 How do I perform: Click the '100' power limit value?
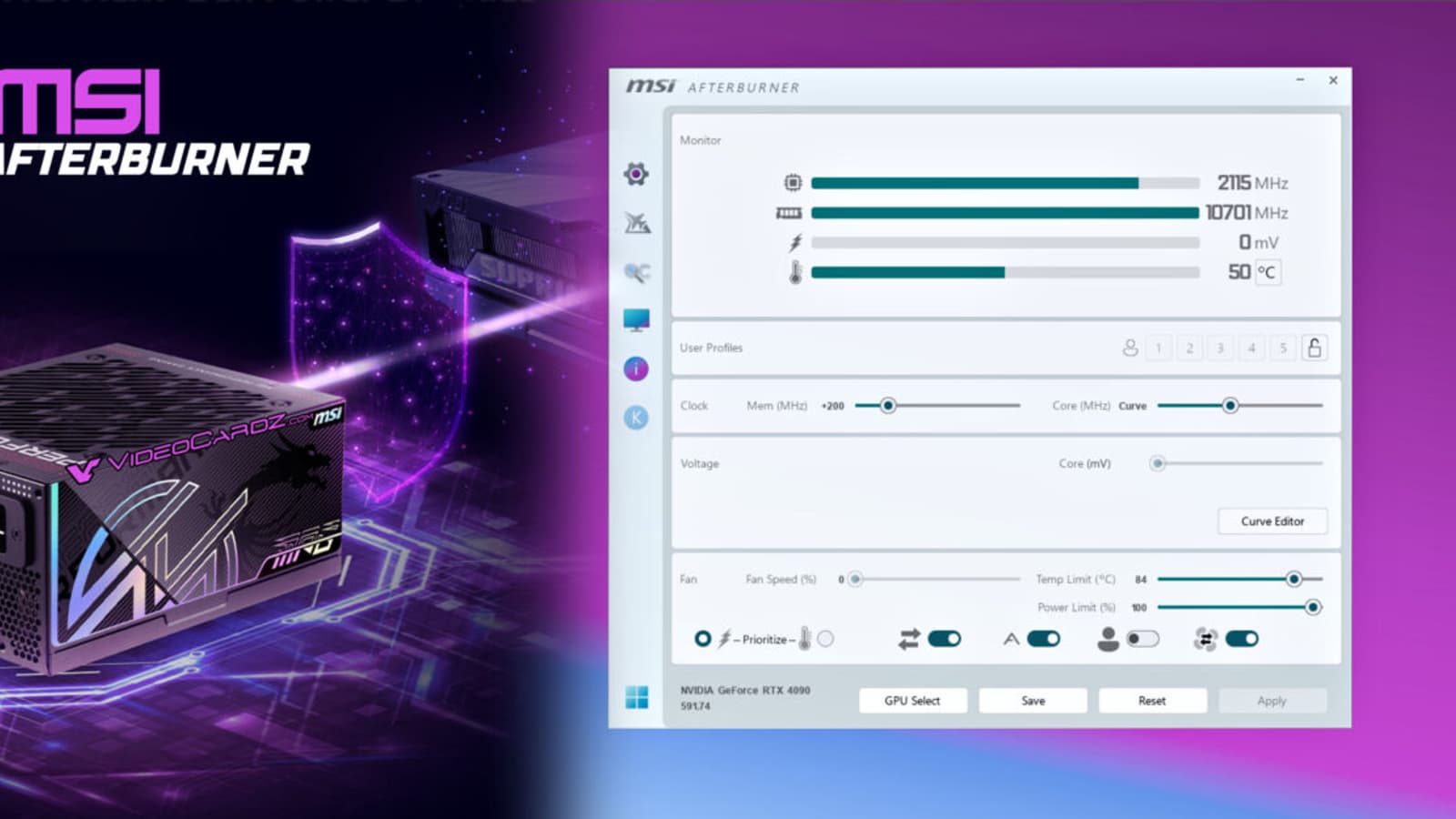pos(1138,607)
